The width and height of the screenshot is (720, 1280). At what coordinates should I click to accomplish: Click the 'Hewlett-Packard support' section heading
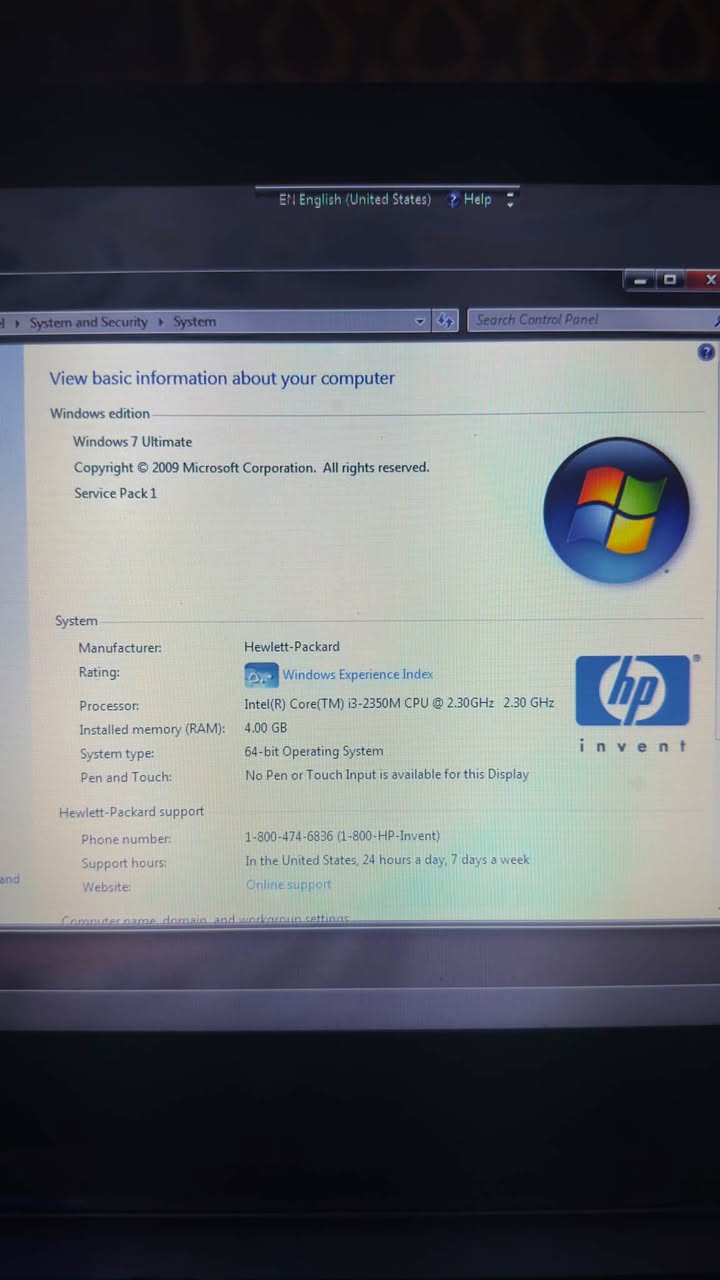click(131, 812)
